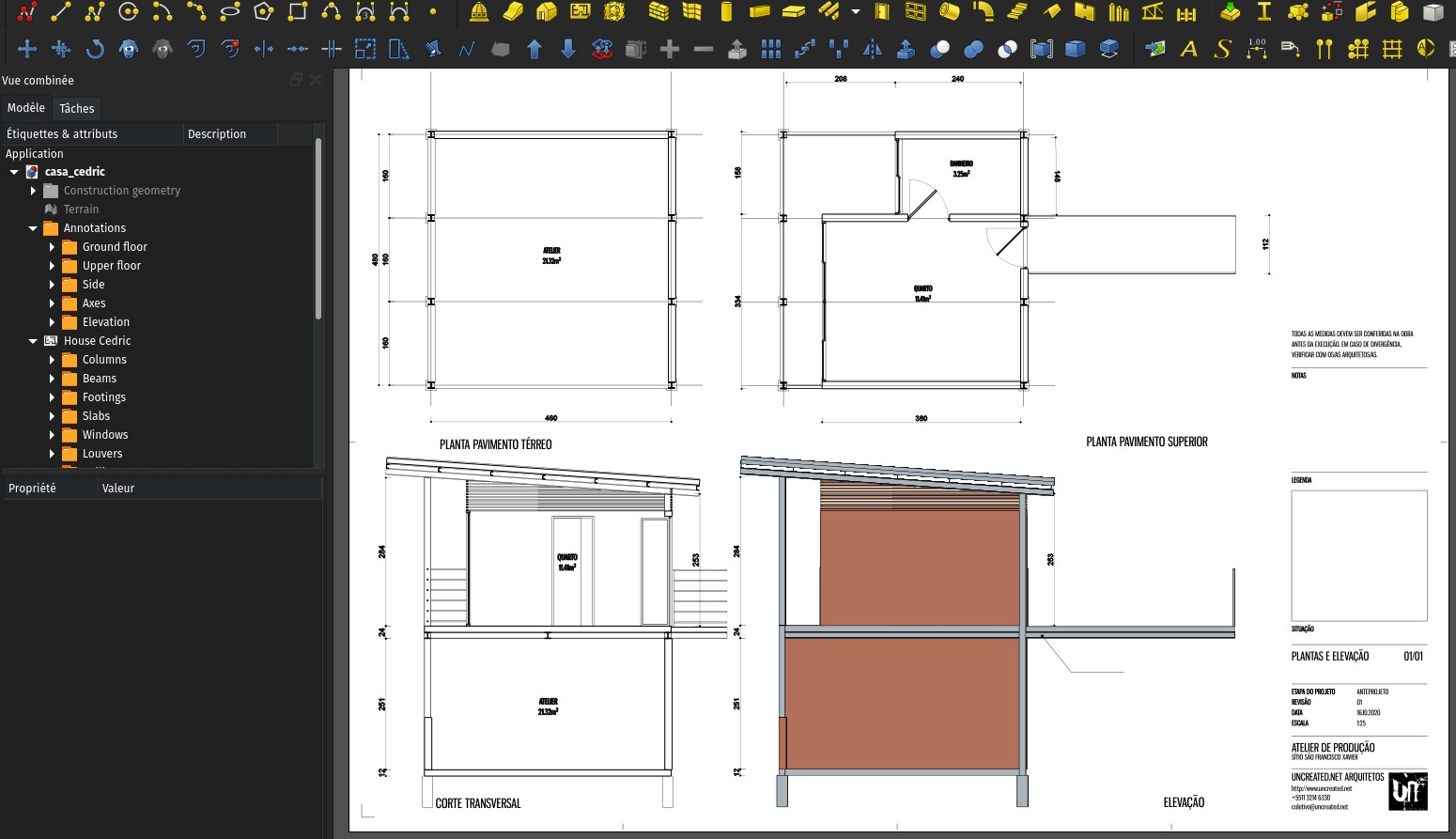The height and width of the screenshot is (839, 1456).
Task: Select the Draft Dimension tool
Action: point(1257,49)
